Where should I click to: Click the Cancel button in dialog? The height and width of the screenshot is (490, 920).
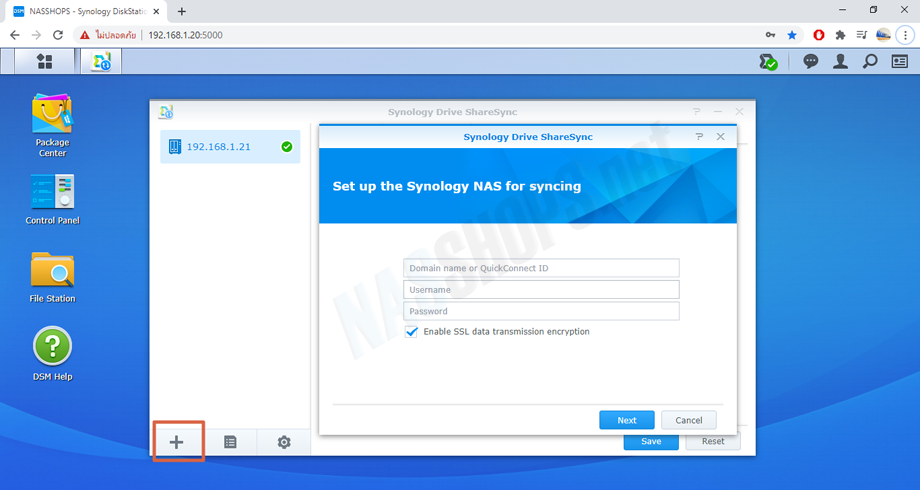(689, 420)
